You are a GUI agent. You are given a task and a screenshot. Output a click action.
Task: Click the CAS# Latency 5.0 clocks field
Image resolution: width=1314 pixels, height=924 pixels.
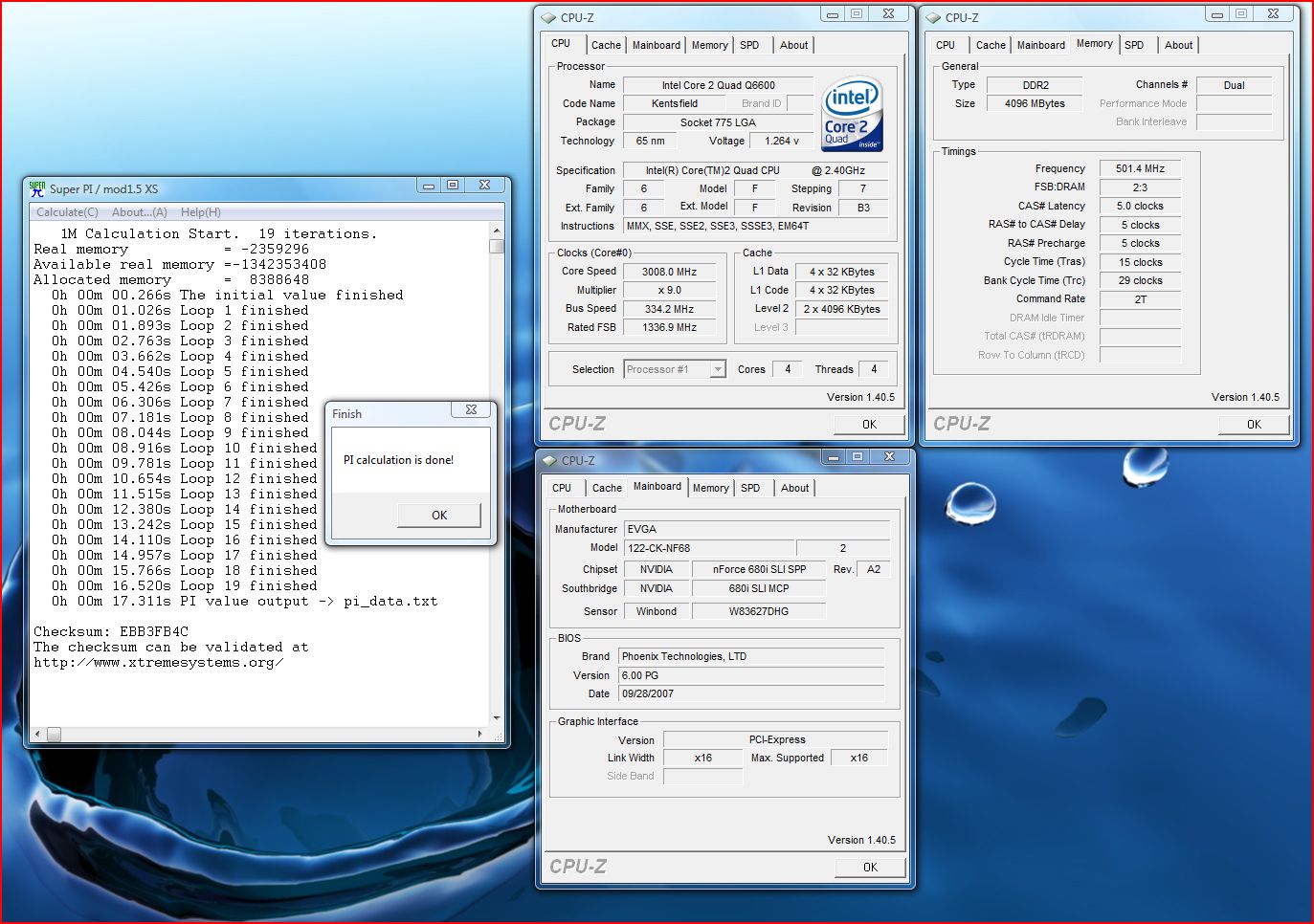click(x=1140, y=206)
